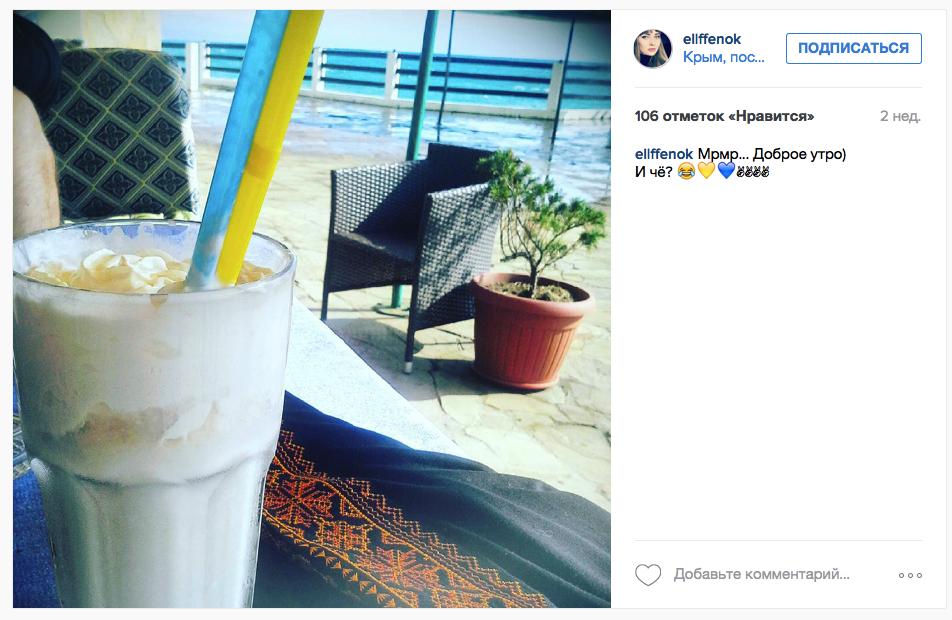Click the laughing-crying emoji in caption

click(686, 172)
